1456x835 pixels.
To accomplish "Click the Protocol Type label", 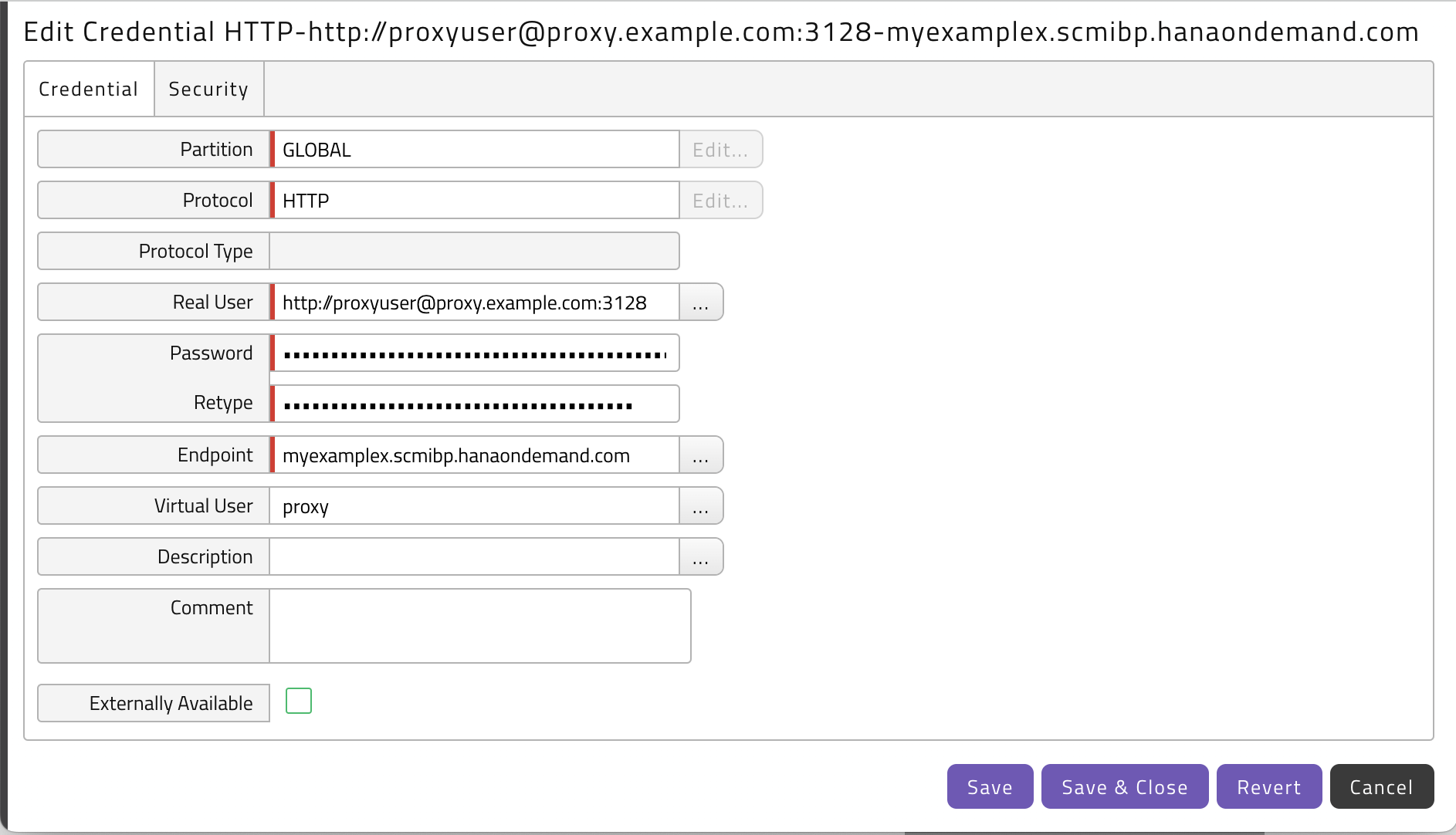I will [195, 251].
